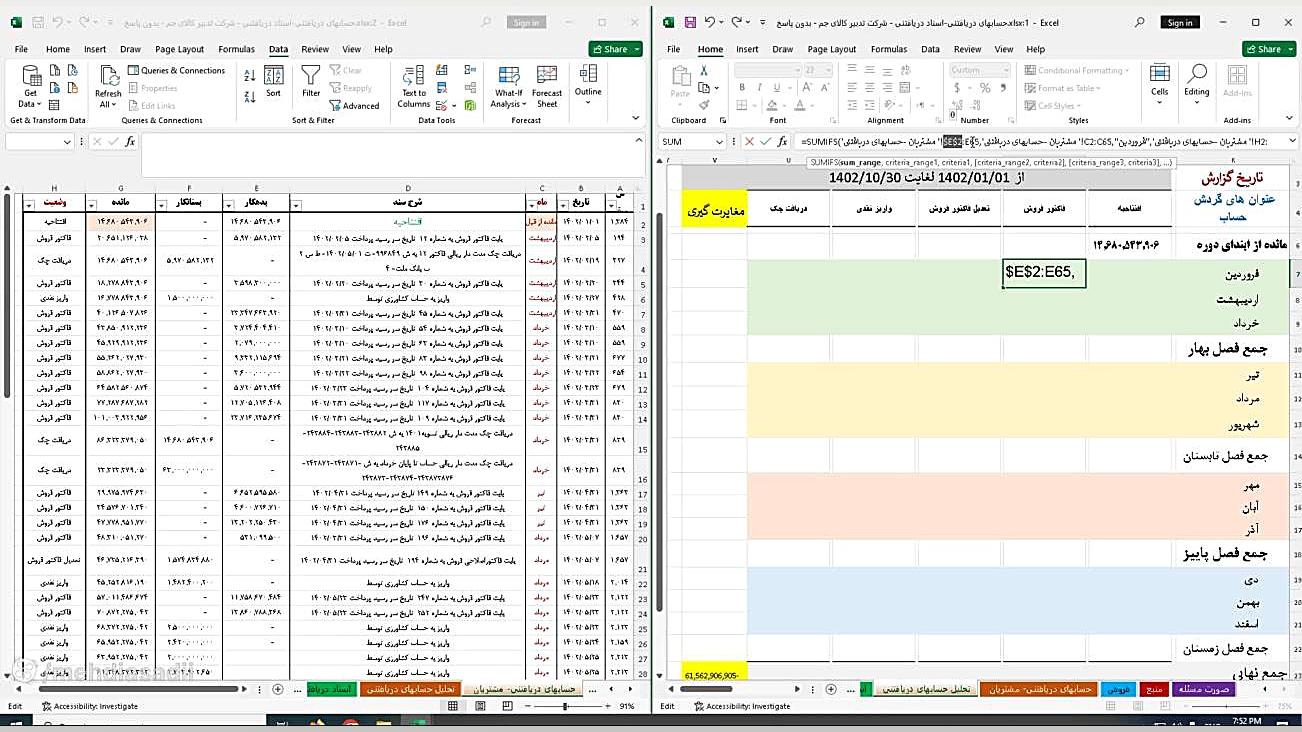Click the left window horizontal scrollbar
This screenshot has height=732, width=1302.
coord(140,689)
